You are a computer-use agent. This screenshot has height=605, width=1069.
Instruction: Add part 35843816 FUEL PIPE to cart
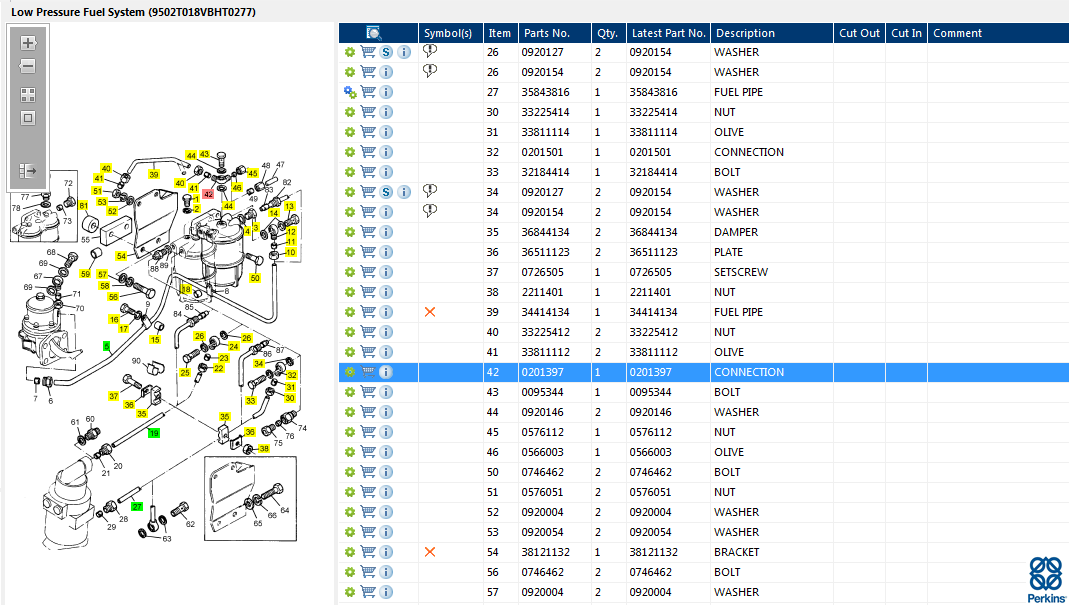point(368,92)
